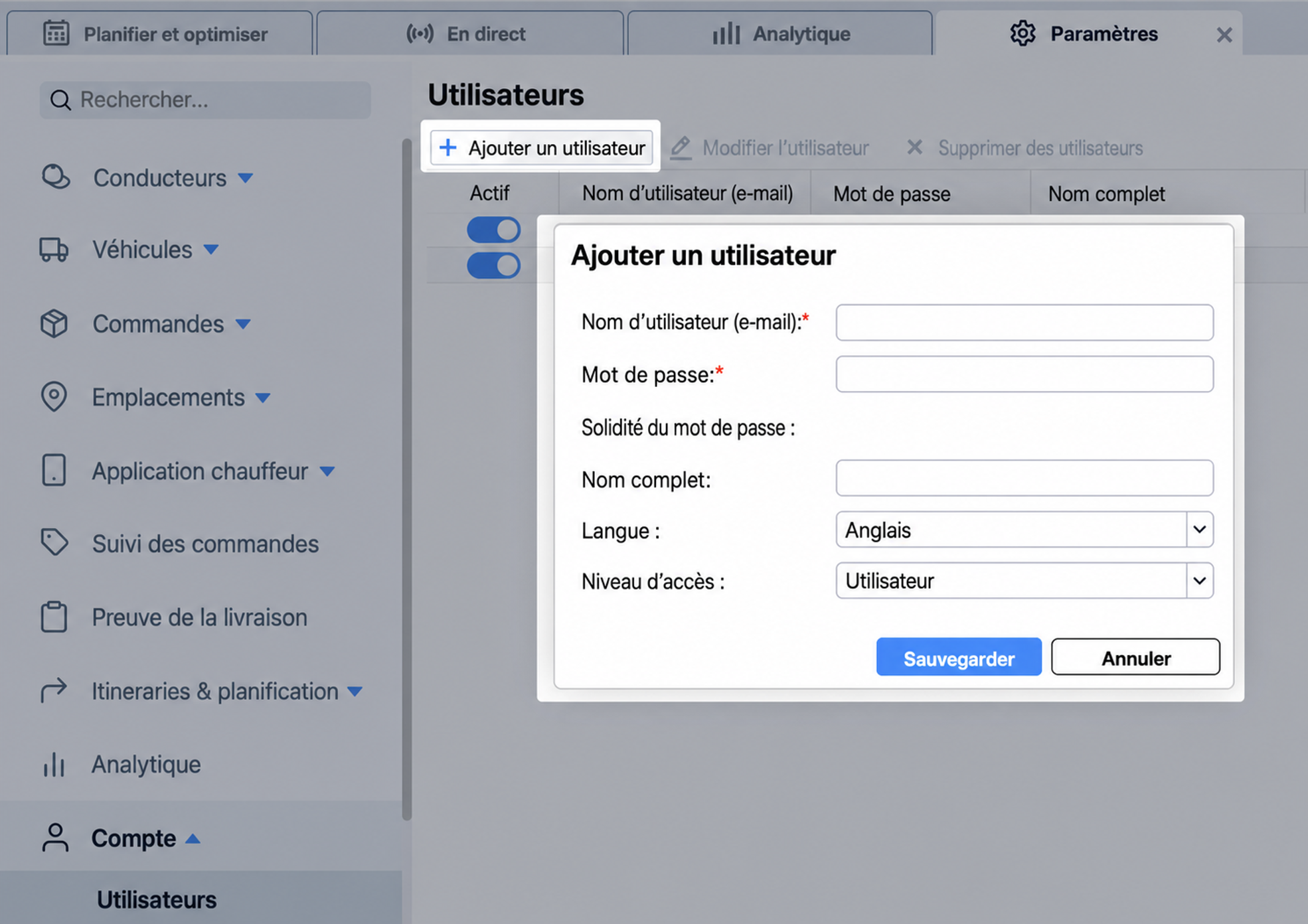Click Supprimer des utilisateurs
This screenshot has width=1308, height=924.
[x=1025, y=148]
